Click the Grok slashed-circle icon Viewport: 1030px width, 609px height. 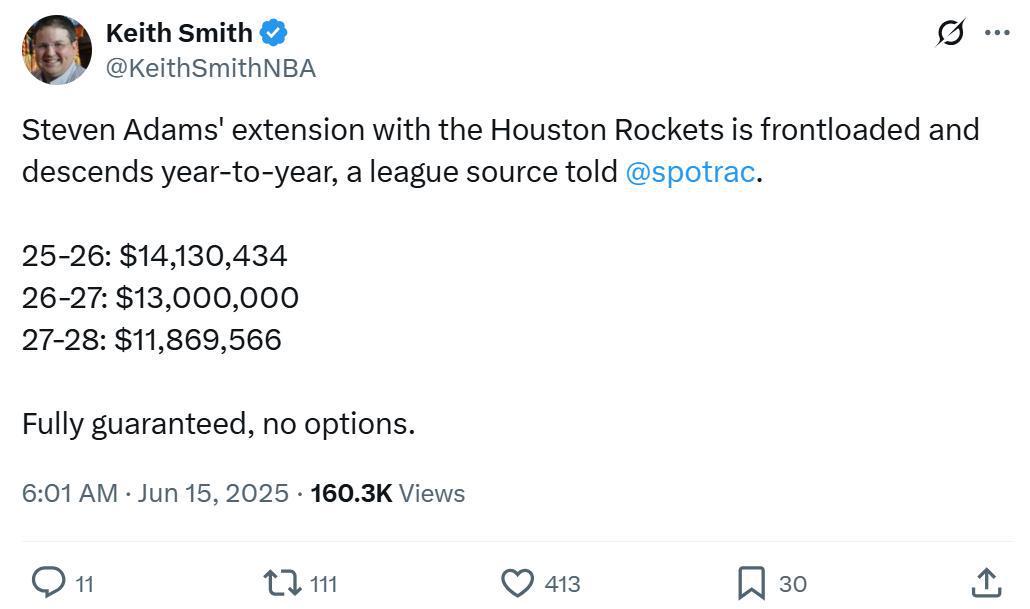tap(950, 33)
